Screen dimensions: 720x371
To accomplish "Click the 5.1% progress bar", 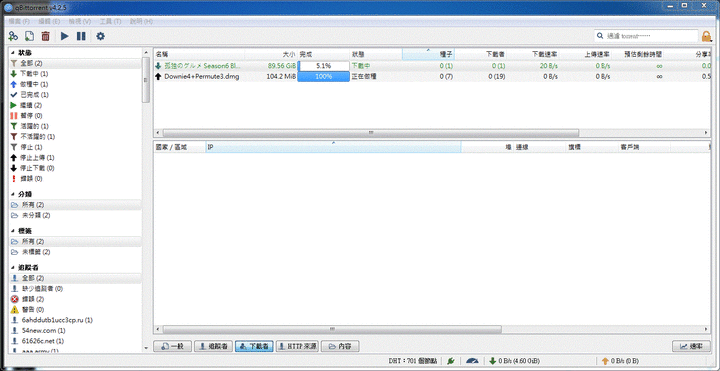I will 324,66.
